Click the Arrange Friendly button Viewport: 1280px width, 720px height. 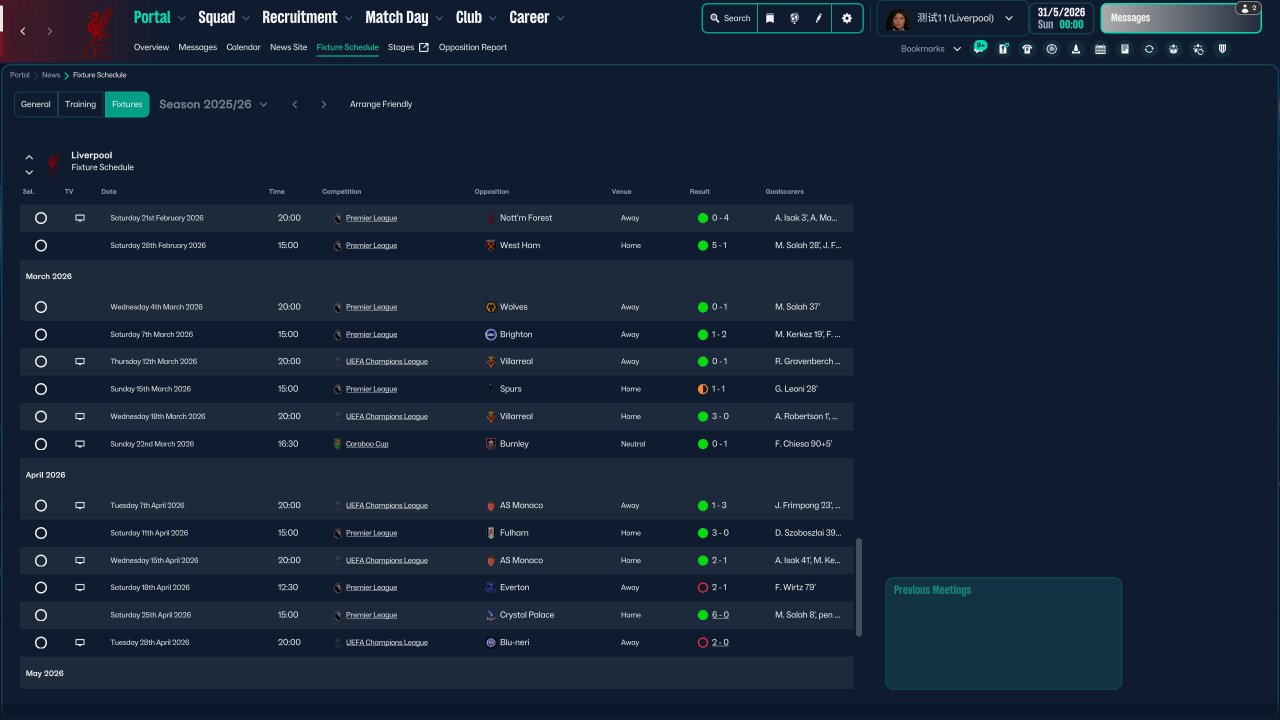[381, 104]
